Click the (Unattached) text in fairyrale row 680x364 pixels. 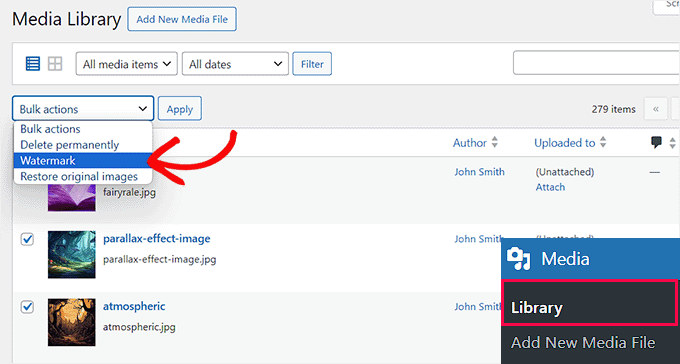(565, 172)
